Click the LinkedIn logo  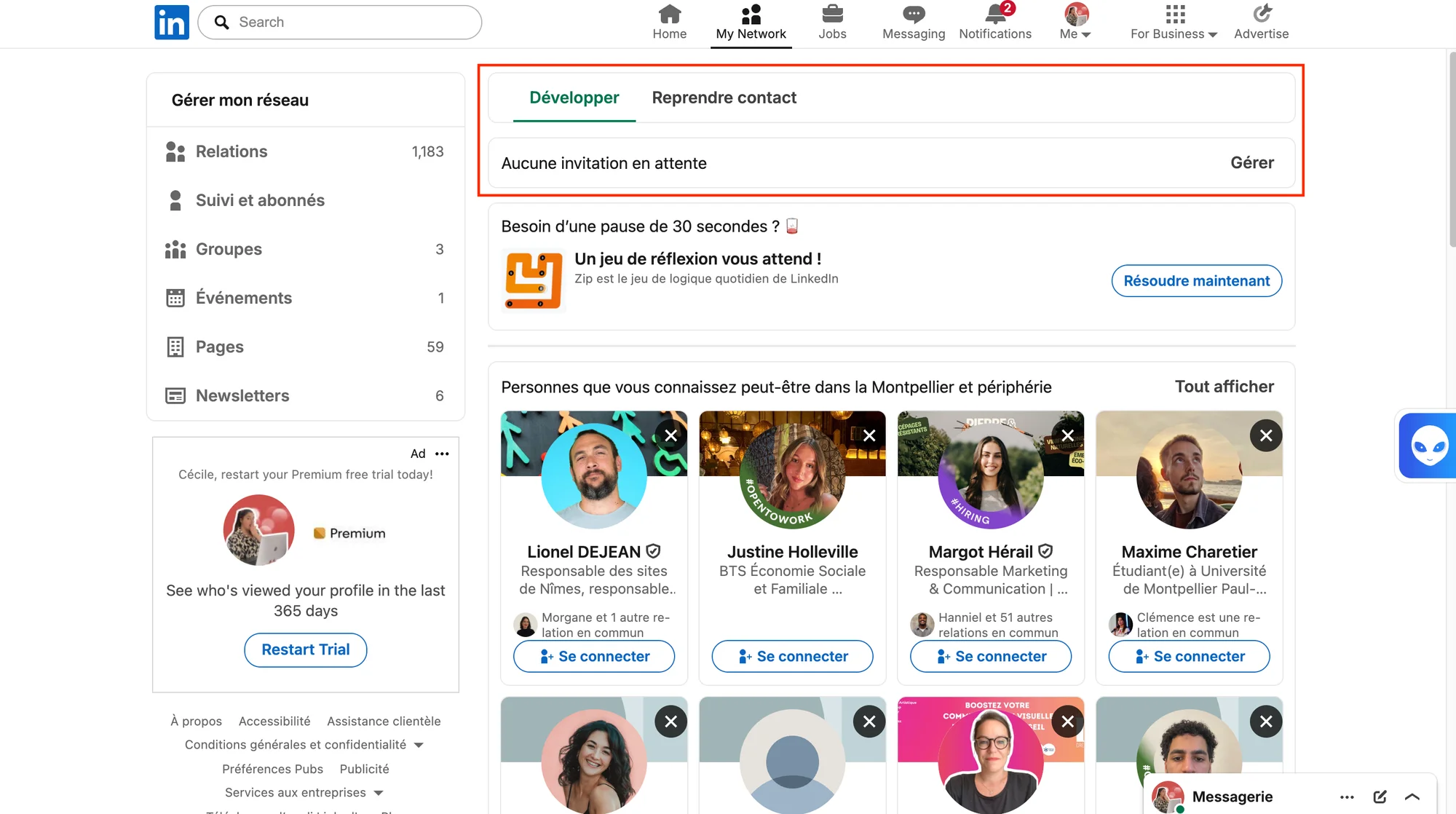coord(172,22)
